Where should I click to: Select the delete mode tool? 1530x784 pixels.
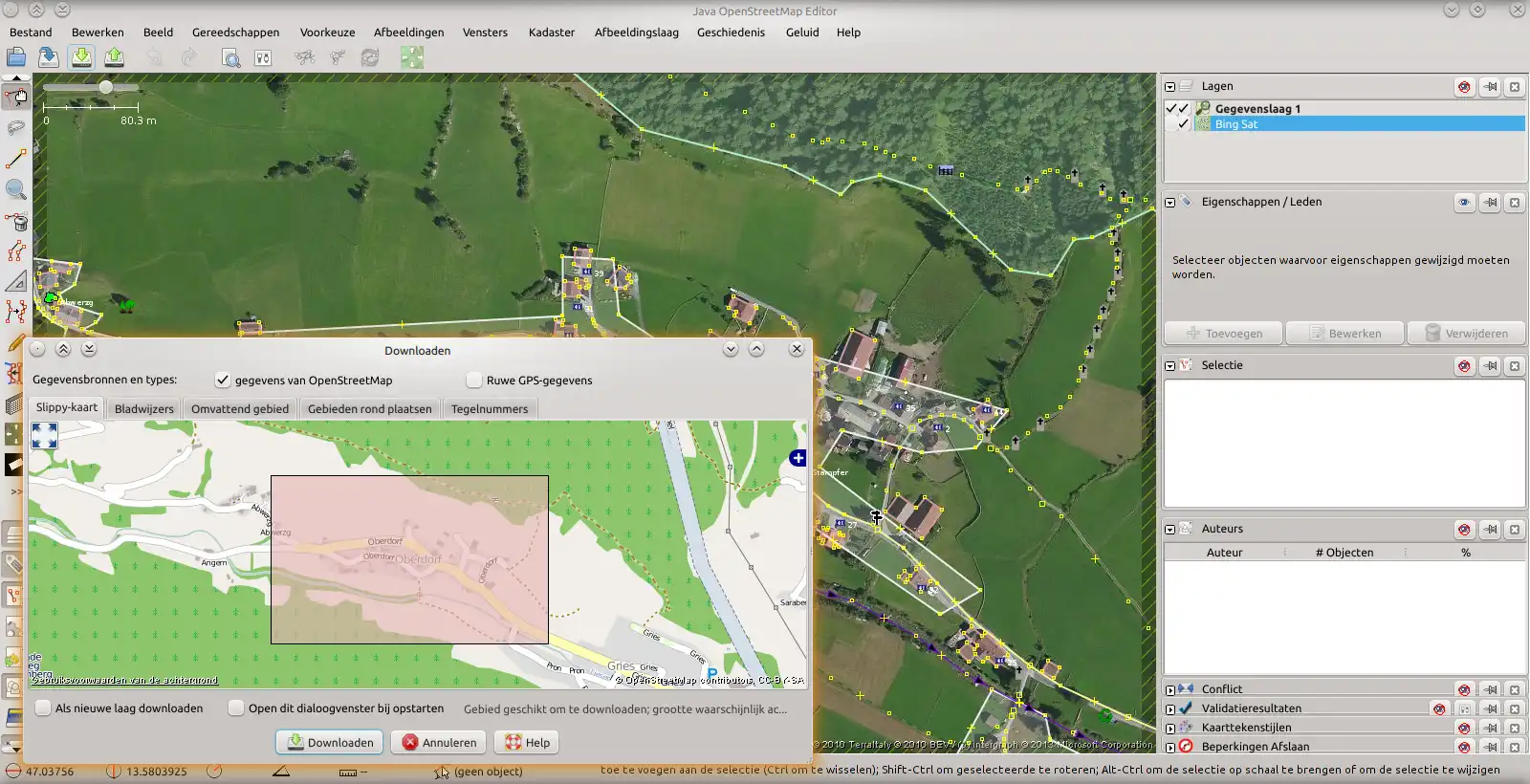coord(16,222)
